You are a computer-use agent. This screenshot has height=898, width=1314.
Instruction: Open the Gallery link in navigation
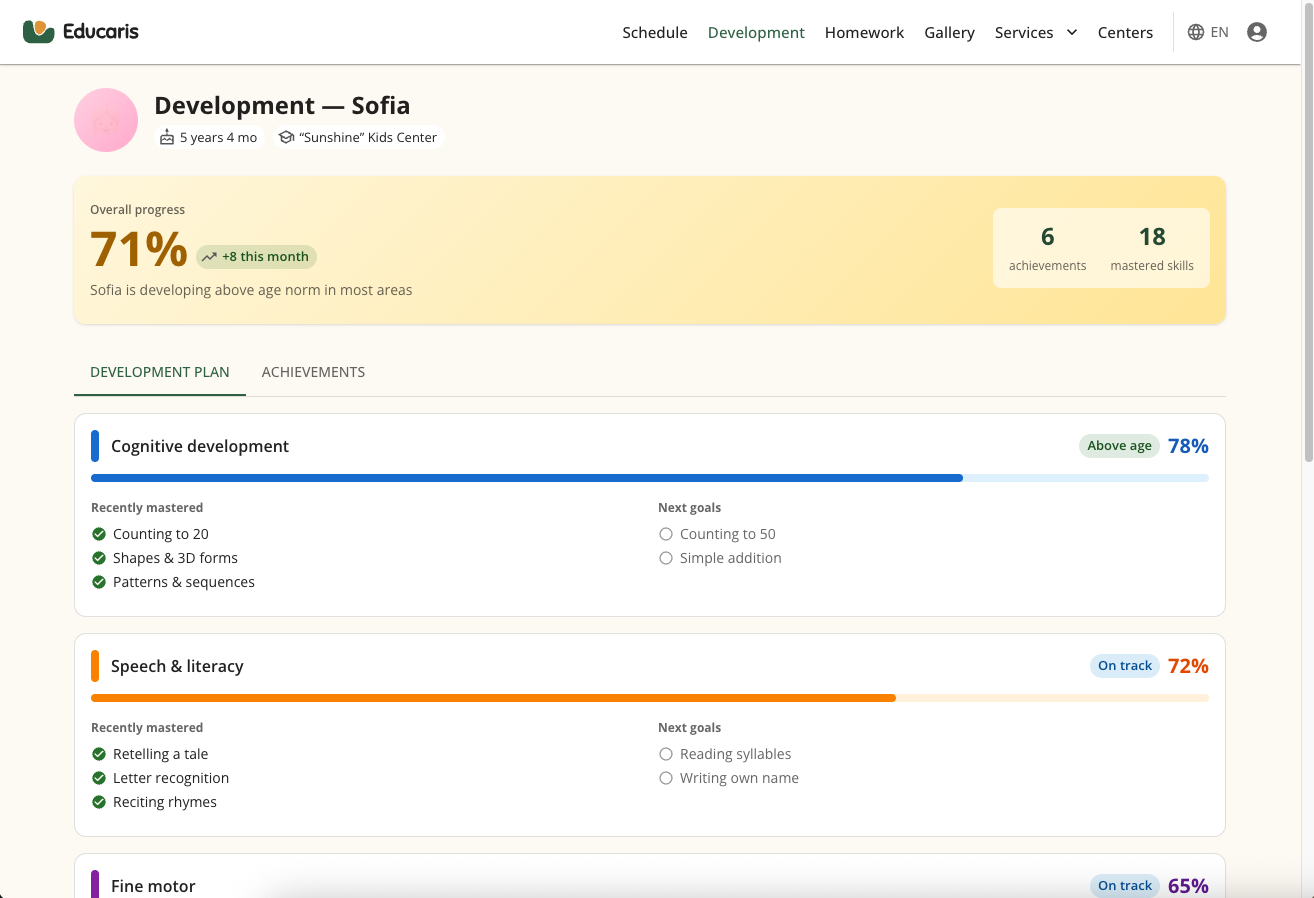pyautogui.click(x=949, y=32)
